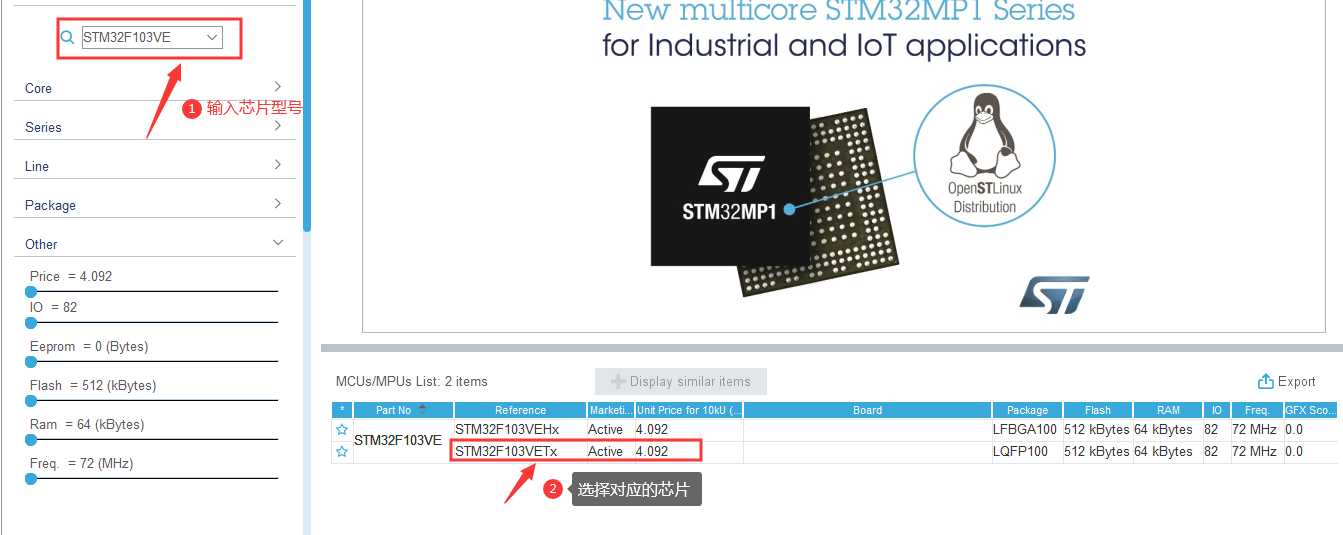Click the favorites star column header

tap(342, 410)
